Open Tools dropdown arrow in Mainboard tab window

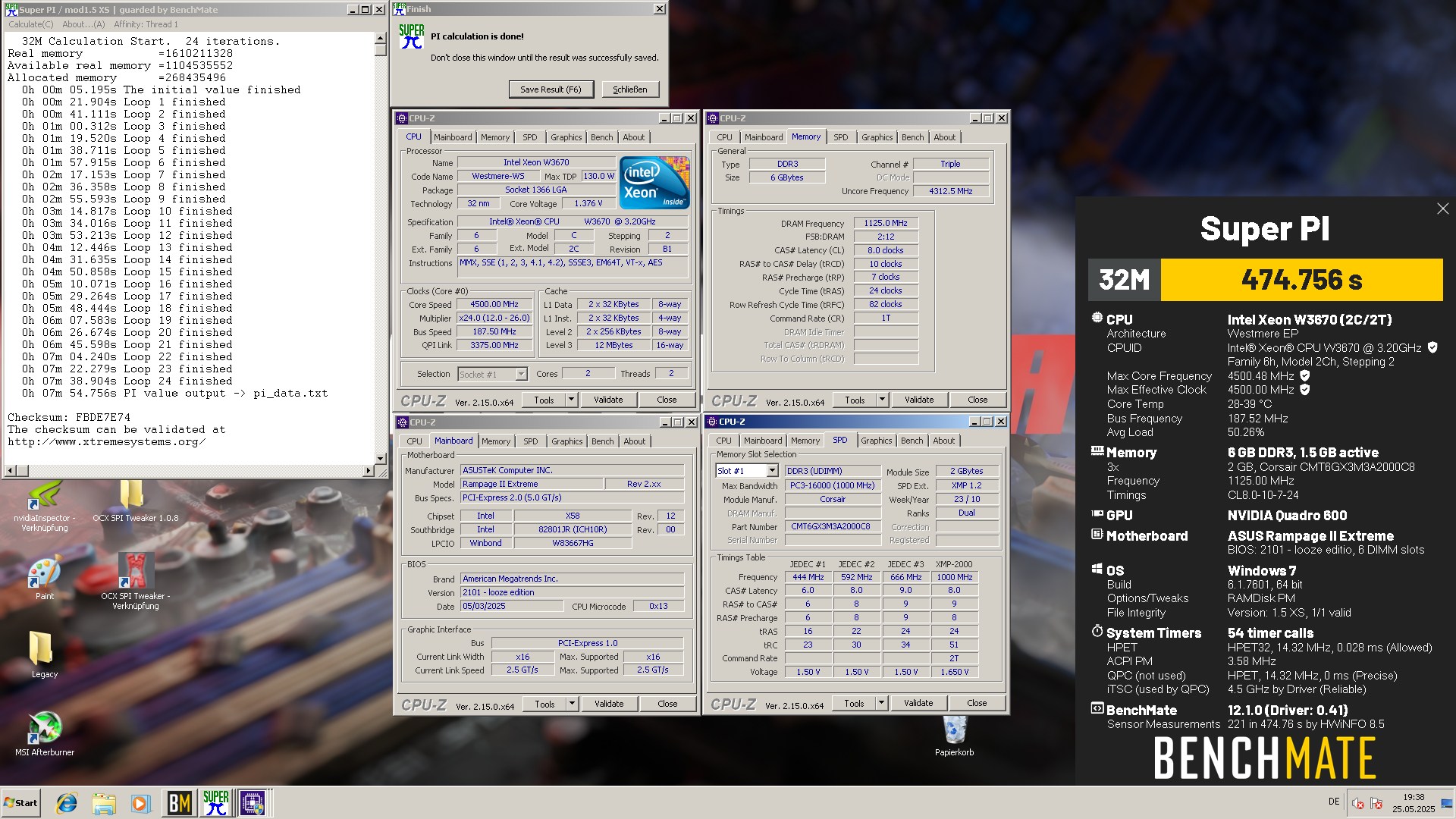(x=572, y=704)
